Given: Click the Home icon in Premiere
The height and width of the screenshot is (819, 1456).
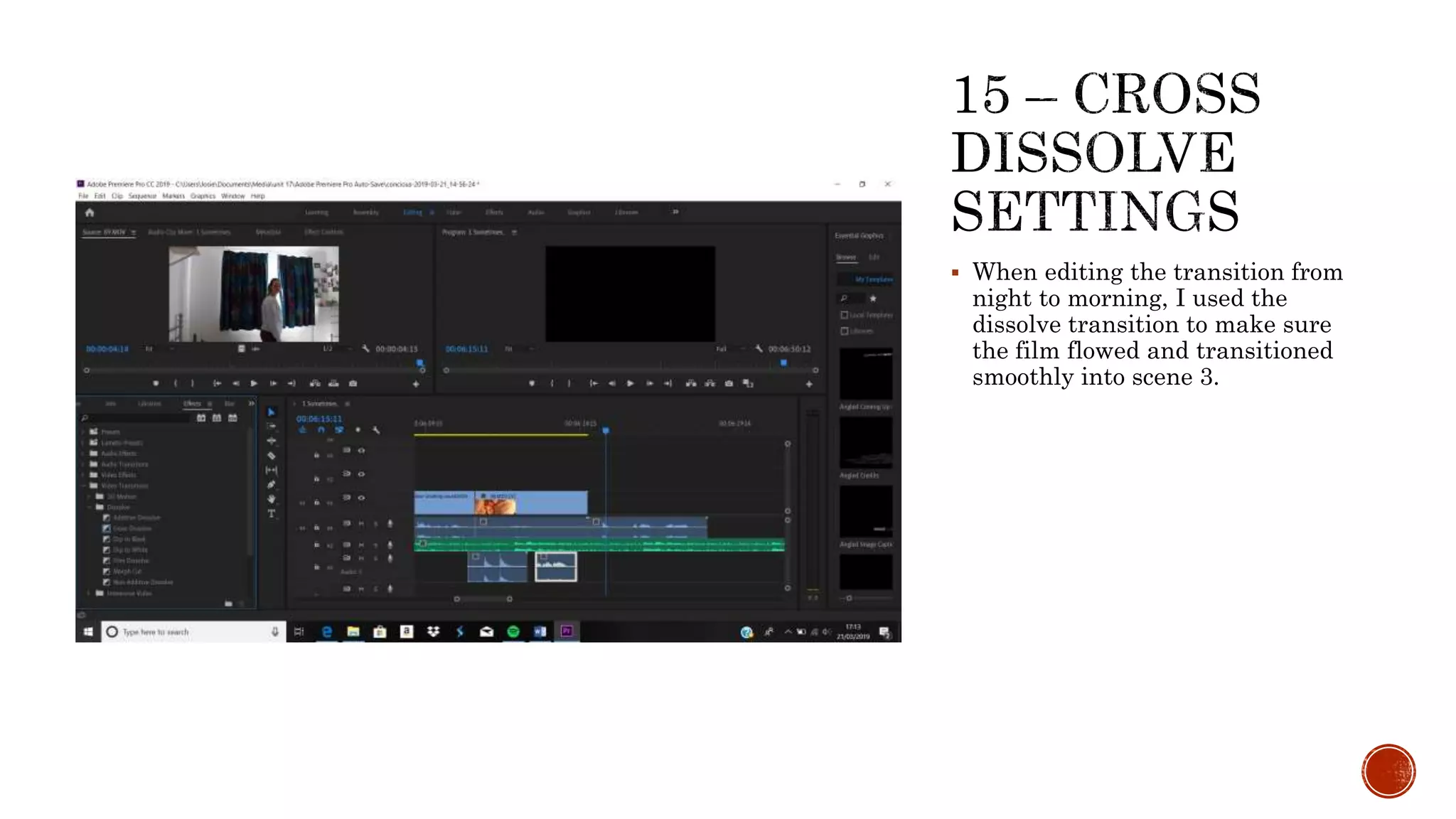Looking at the screenshot, I should click(90, 213).
